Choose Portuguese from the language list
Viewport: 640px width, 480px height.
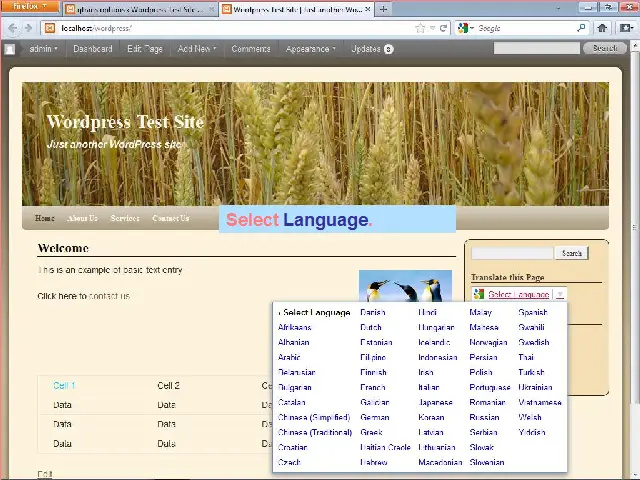point(490,387)
